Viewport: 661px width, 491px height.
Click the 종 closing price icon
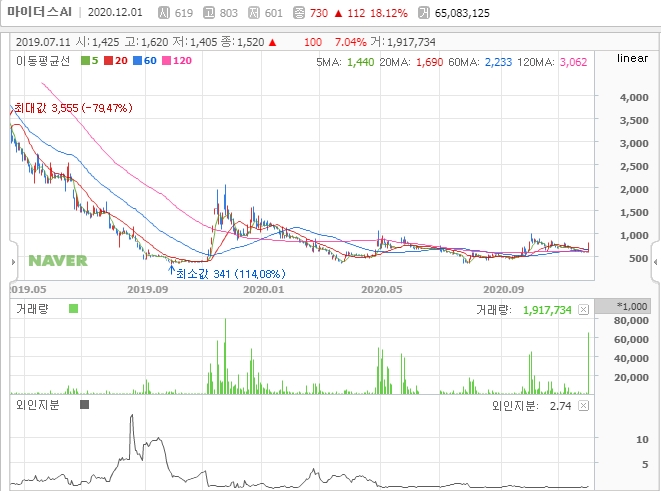[298, 13]
